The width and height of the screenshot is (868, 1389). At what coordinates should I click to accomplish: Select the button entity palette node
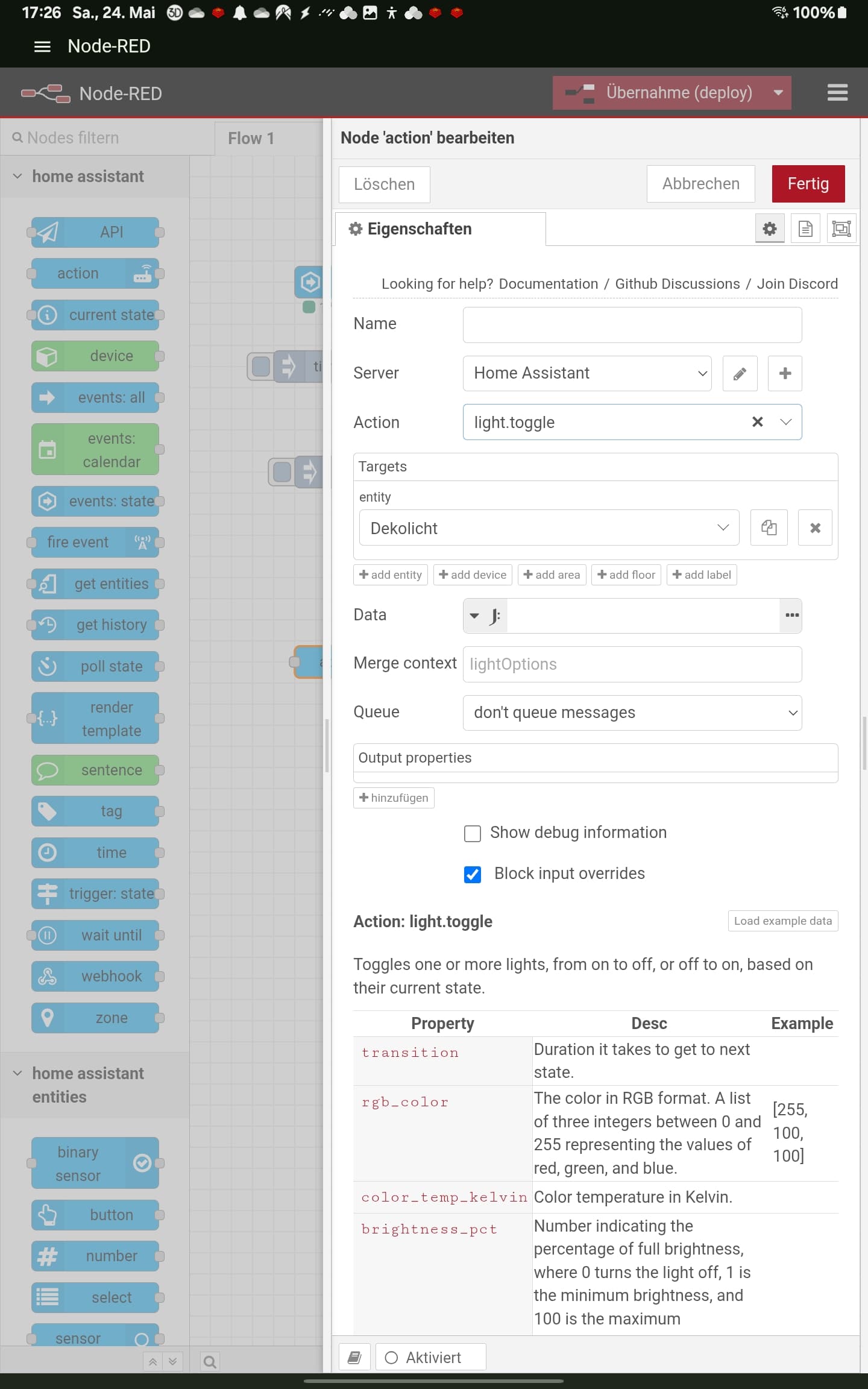point(95,1215)
